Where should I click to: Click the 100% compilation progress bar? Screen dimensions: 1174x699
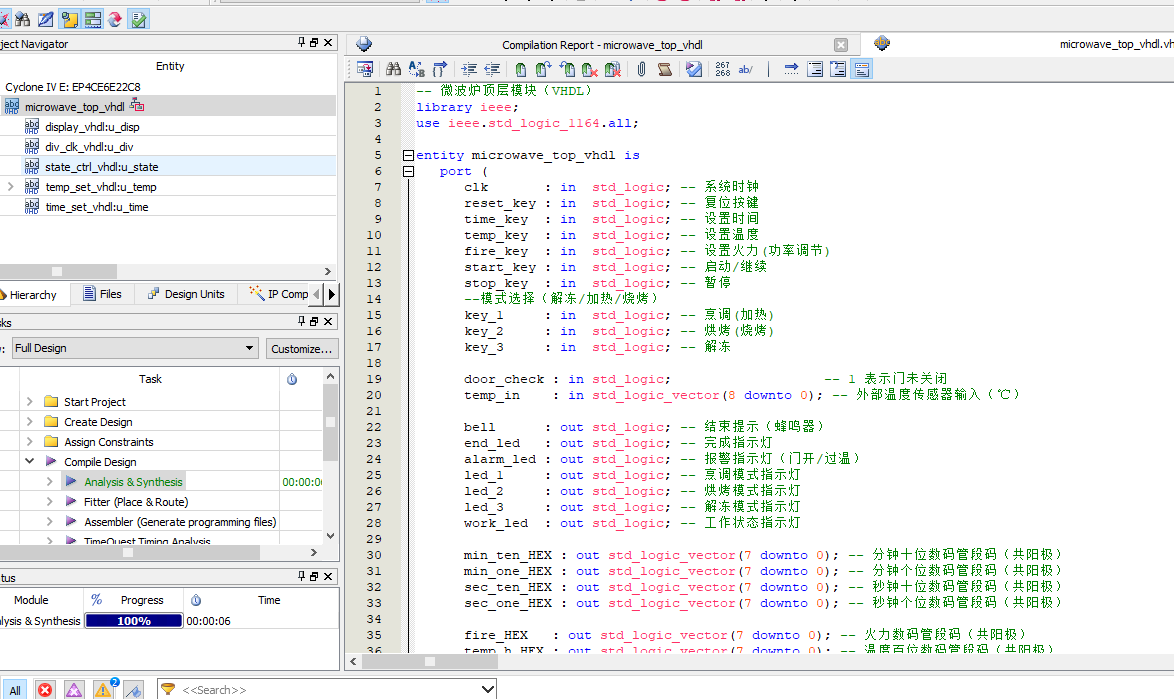[134, 620]
